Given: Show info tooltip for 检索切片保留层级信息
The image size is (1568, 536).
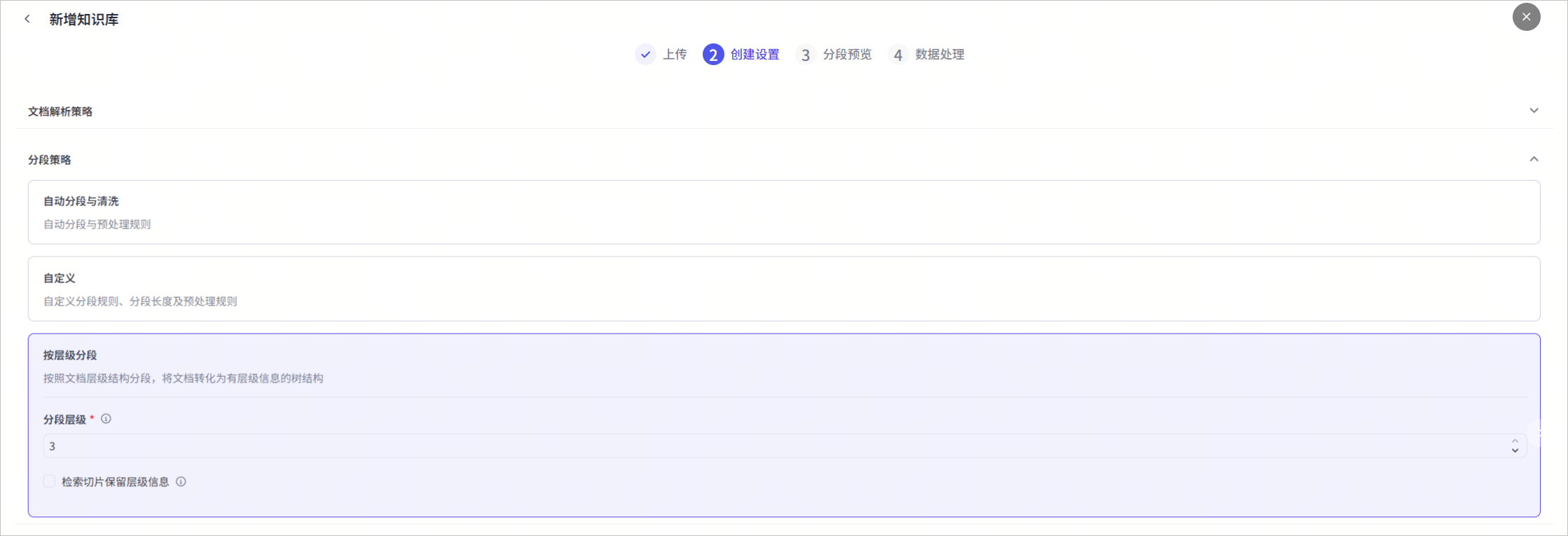Looking at the screenshot, I should pos(181,481).
